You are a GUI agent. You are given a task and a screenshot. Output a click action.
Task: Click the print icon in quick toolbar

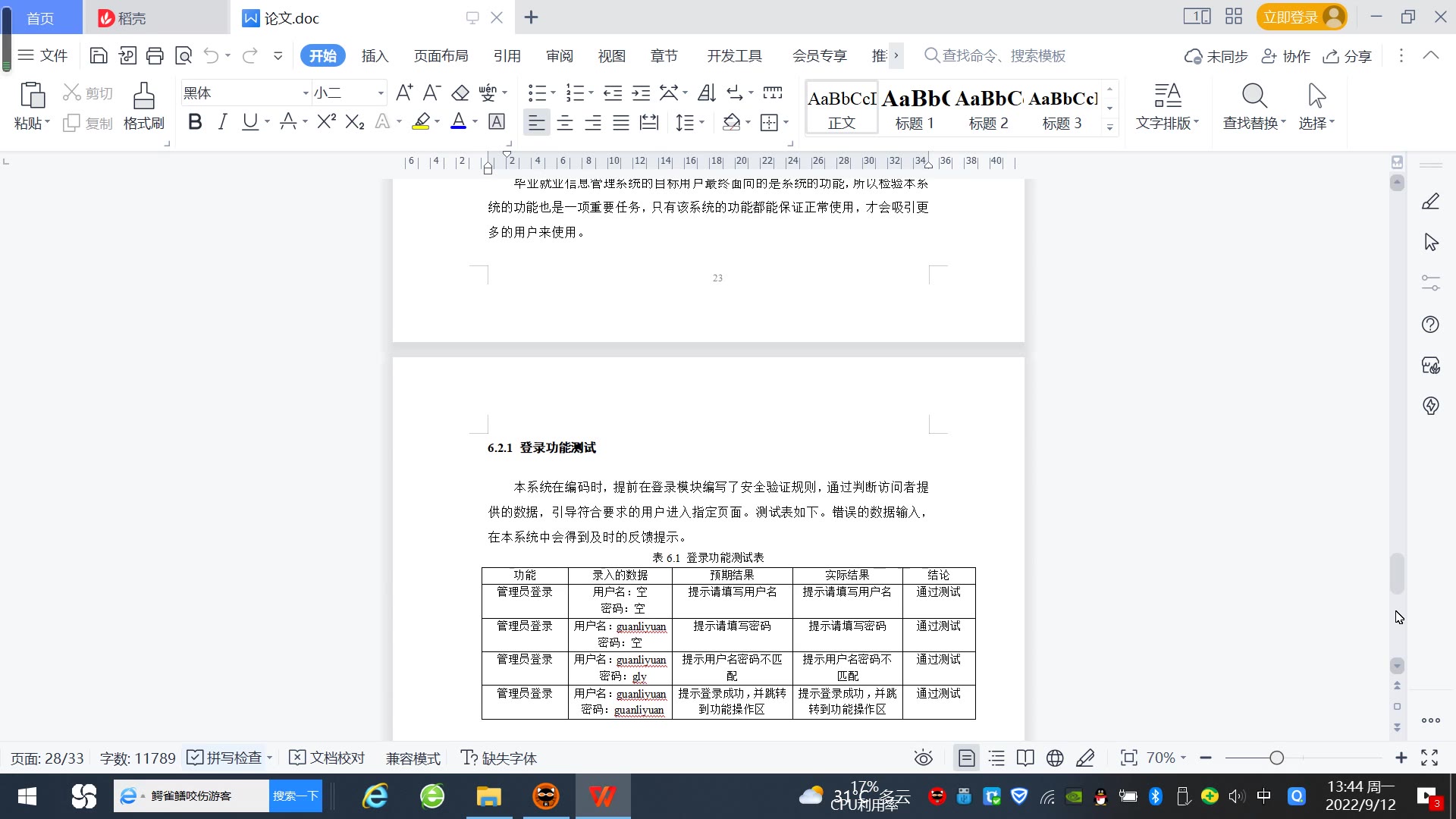click(x=155, y=55)
